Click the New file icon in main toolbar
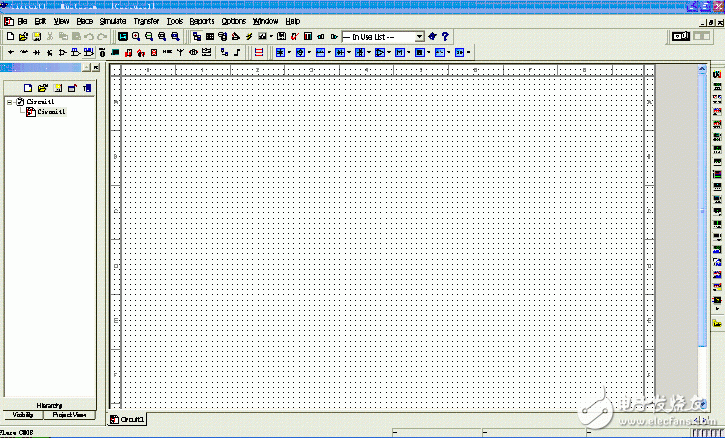 (9, 36)
